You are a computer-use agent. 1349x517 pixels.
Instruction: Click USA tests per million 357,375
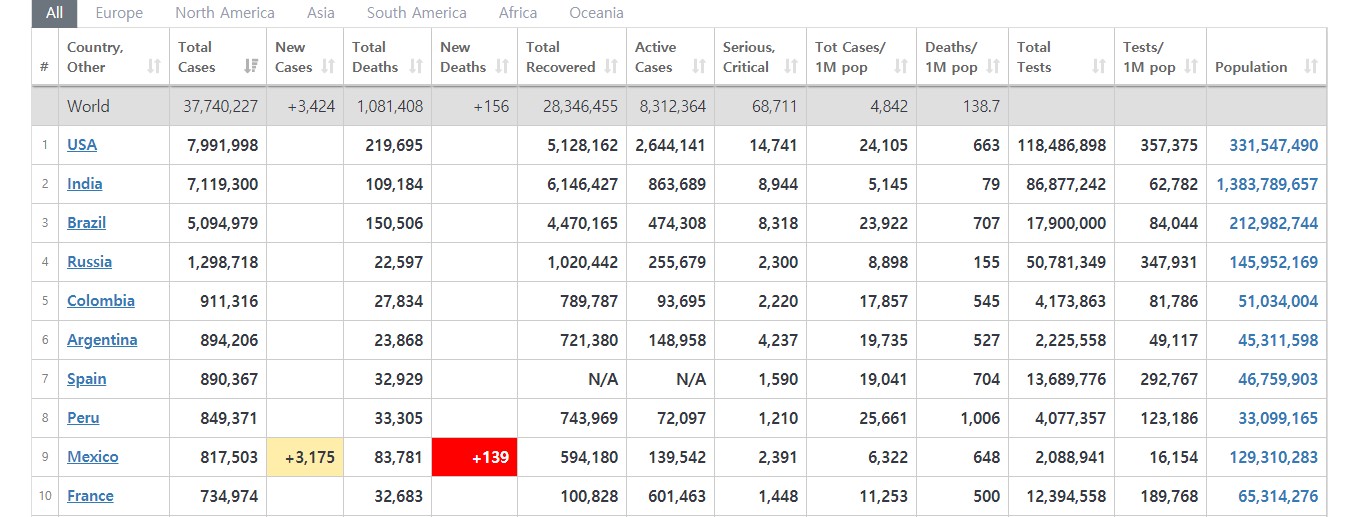(x=1169, y=145)
